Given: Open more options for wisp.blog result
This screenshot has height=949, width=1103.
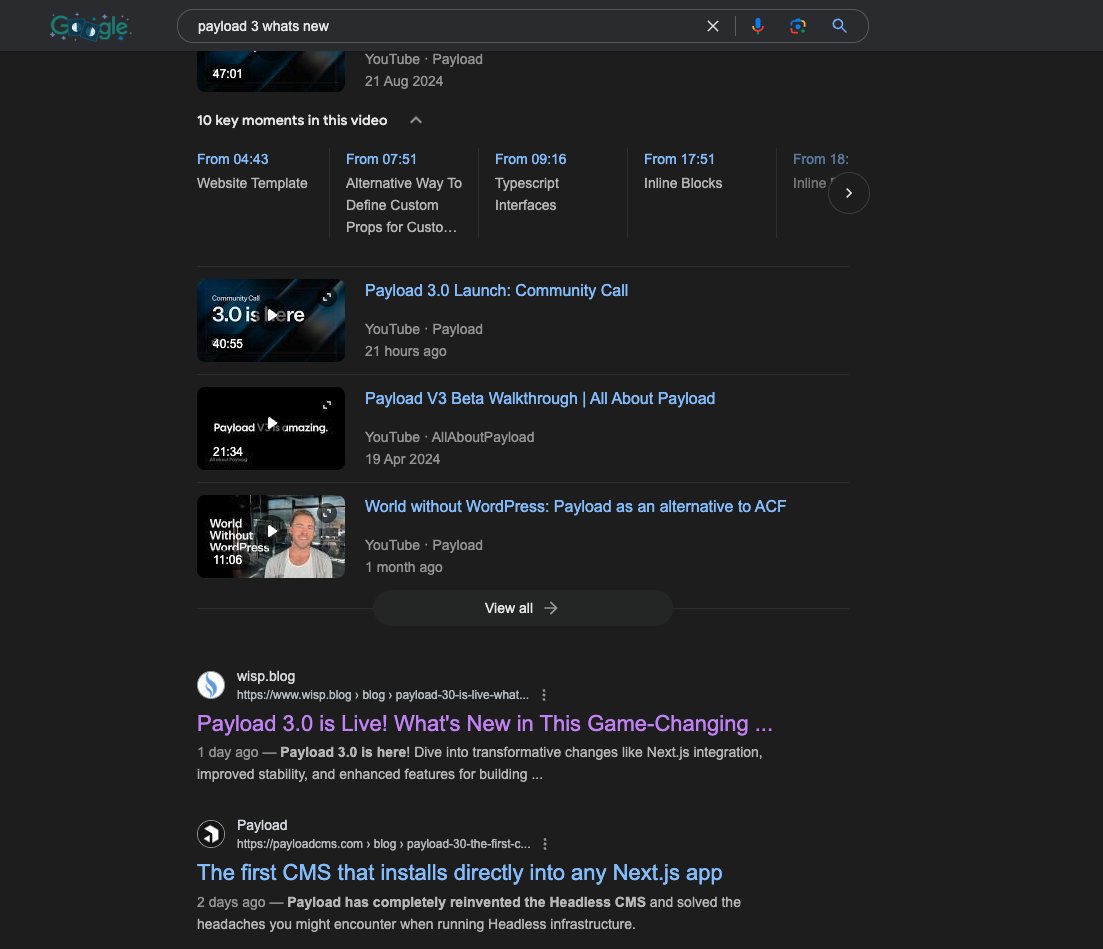Looking at the screenshot, I should [544, 695].
